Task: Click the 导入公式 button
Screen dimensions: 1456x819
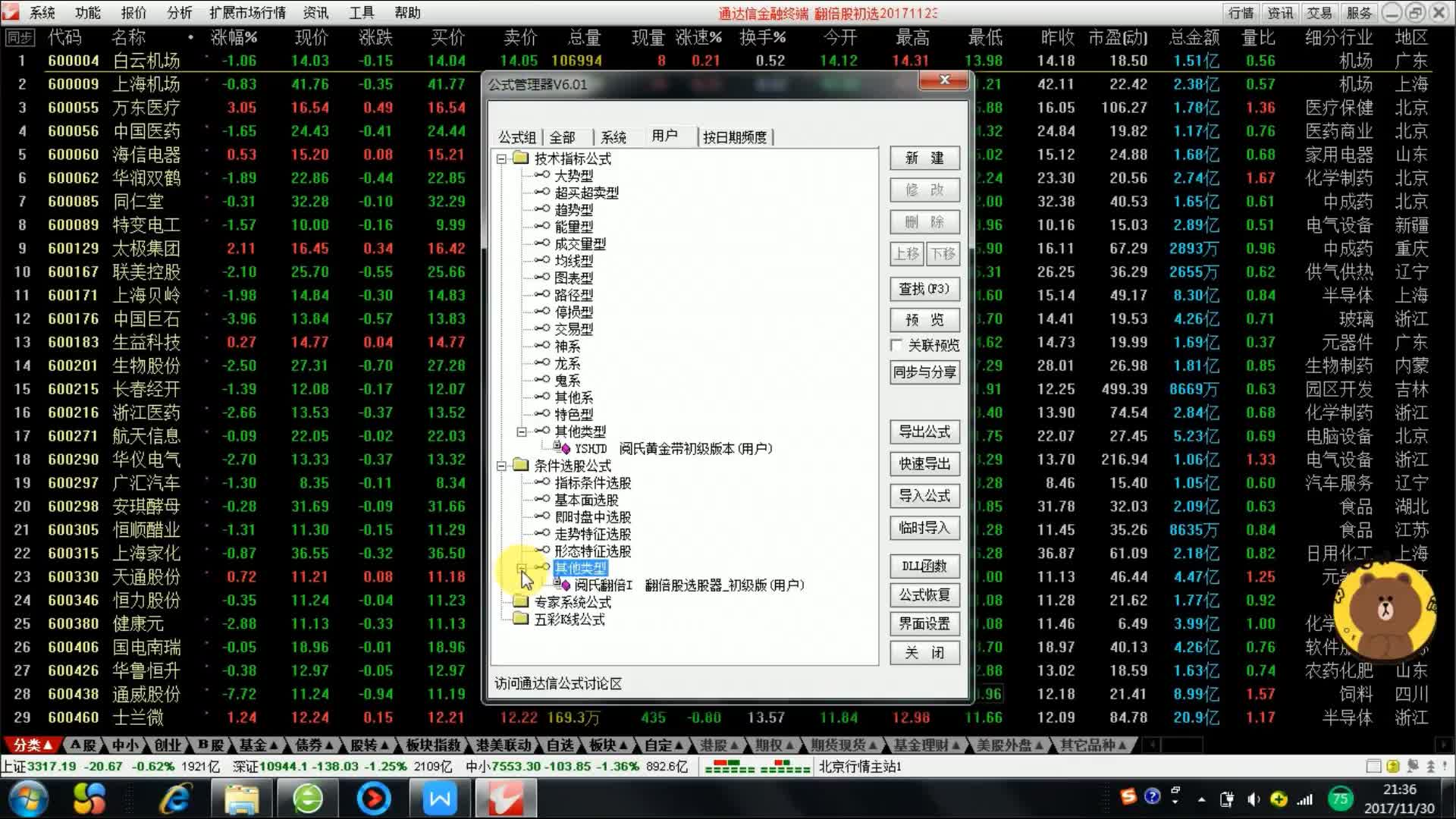Action: click(924, 496)
